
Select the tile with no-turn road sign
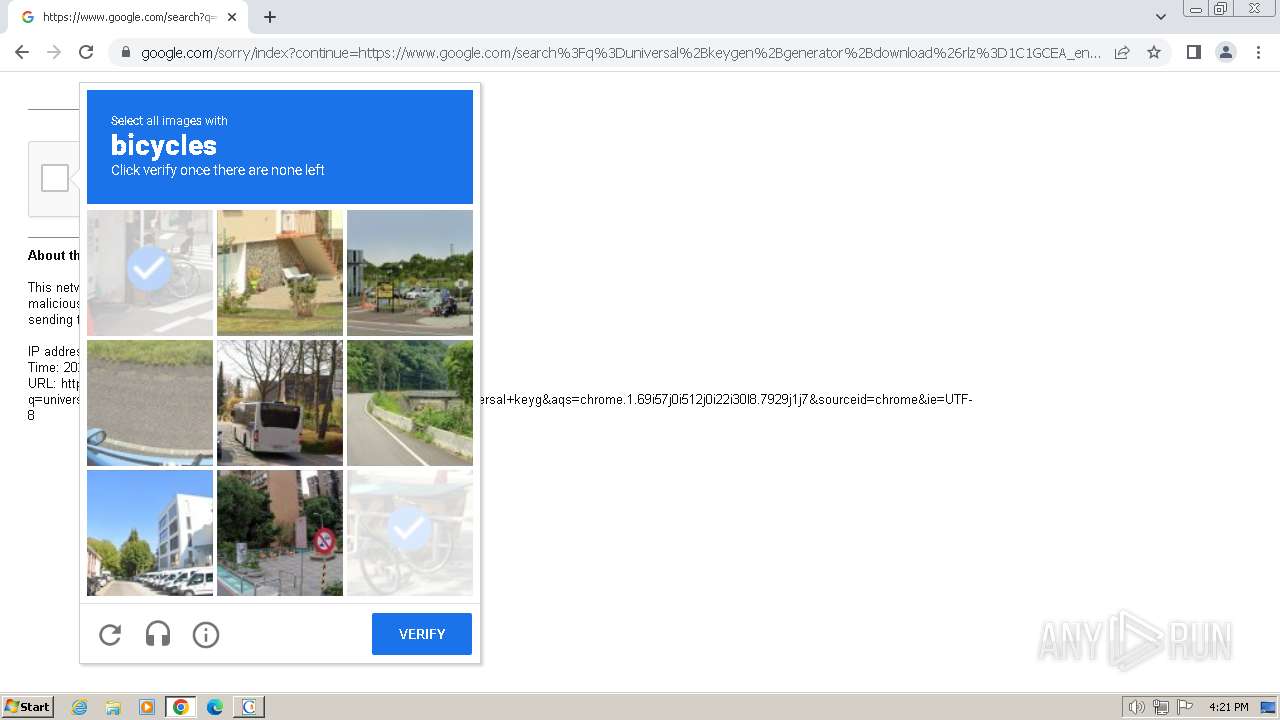(x=280, y=532)
